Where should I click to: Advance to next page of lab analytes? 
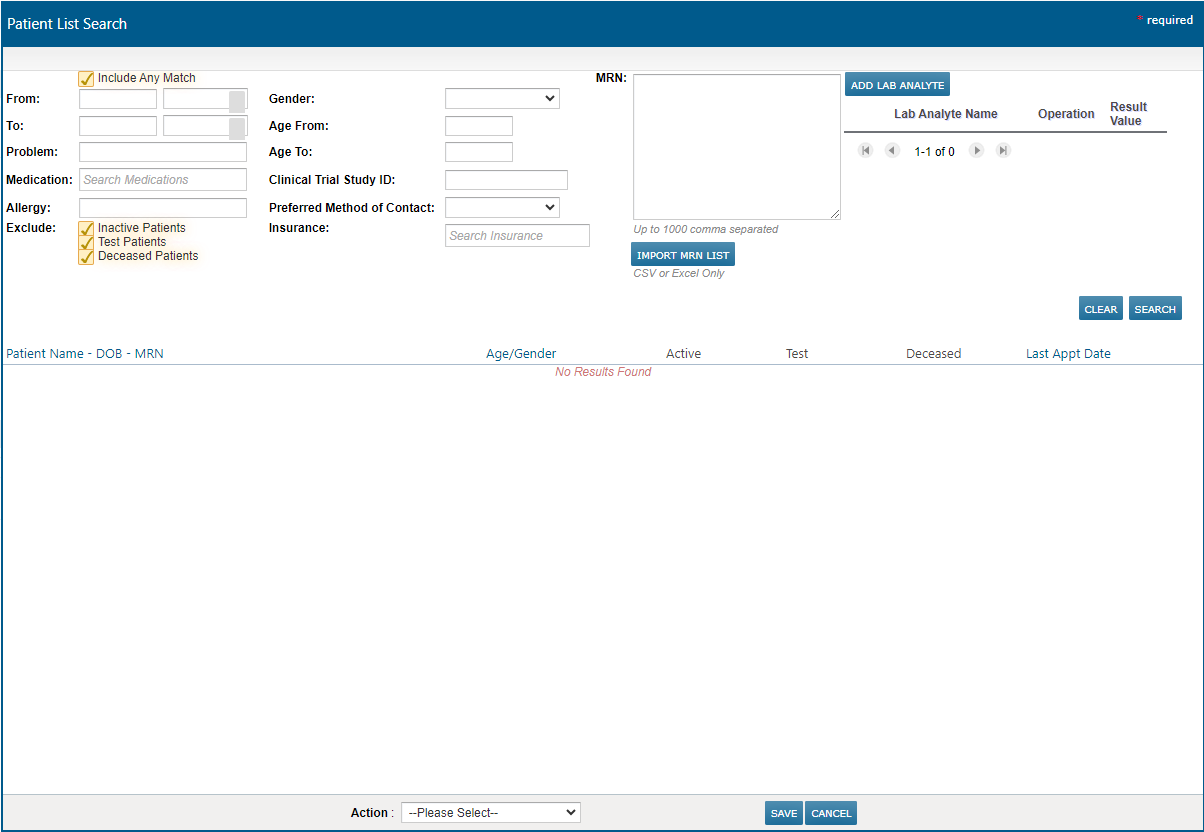pyautogui.click(x=976, y=150)
